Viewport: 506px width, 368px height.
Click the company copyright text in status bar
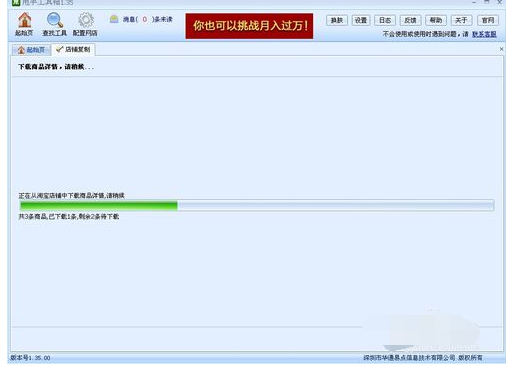tap(423, 358)
